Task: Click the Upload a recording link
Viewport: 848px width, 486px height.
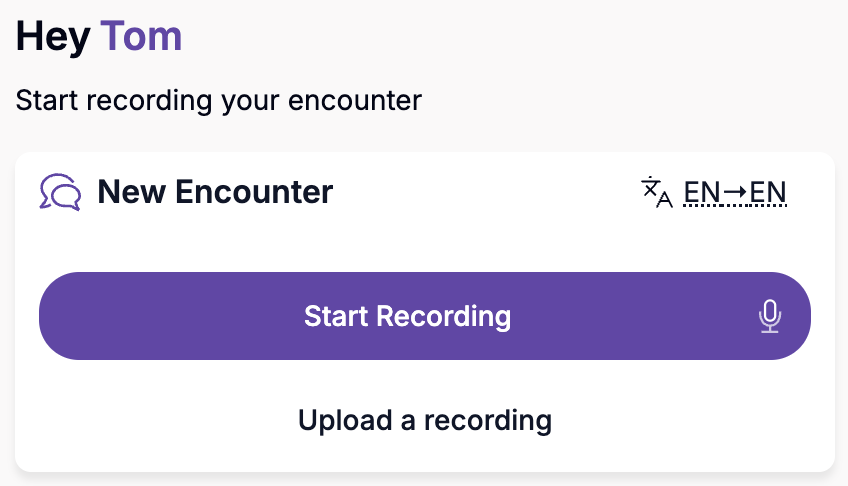Action: coord(424,420)
